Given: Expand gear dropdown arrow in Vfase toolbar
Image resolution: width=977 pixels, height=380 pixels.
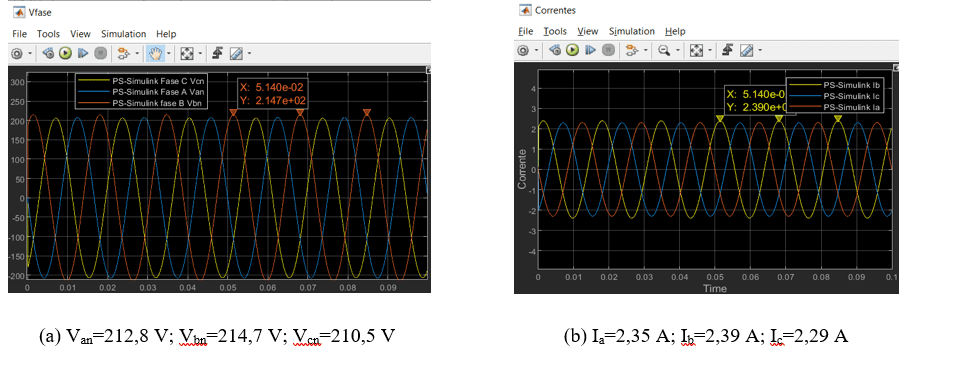Looking at the screenshot, I should (30, 54).
